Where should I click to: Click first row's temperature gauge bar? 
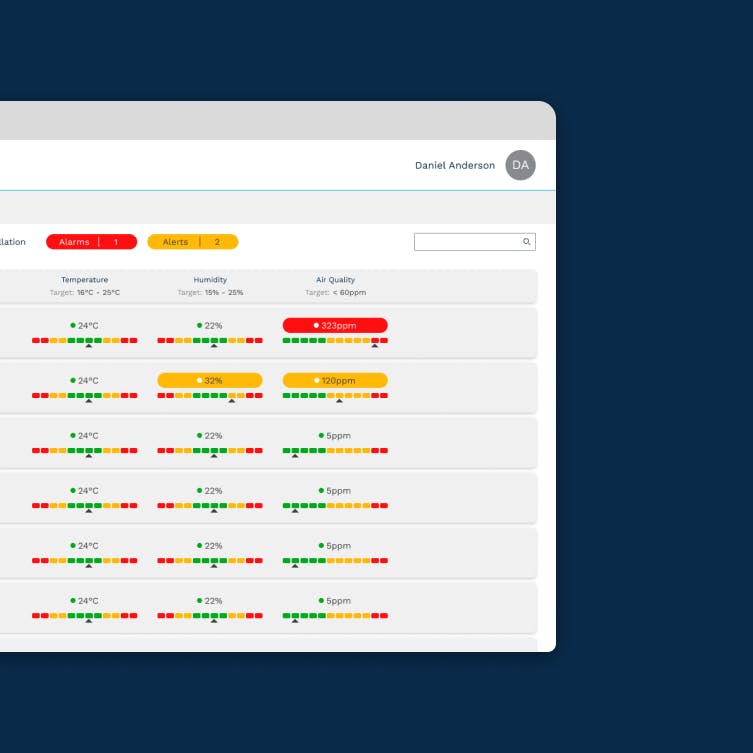coord(85,340)
